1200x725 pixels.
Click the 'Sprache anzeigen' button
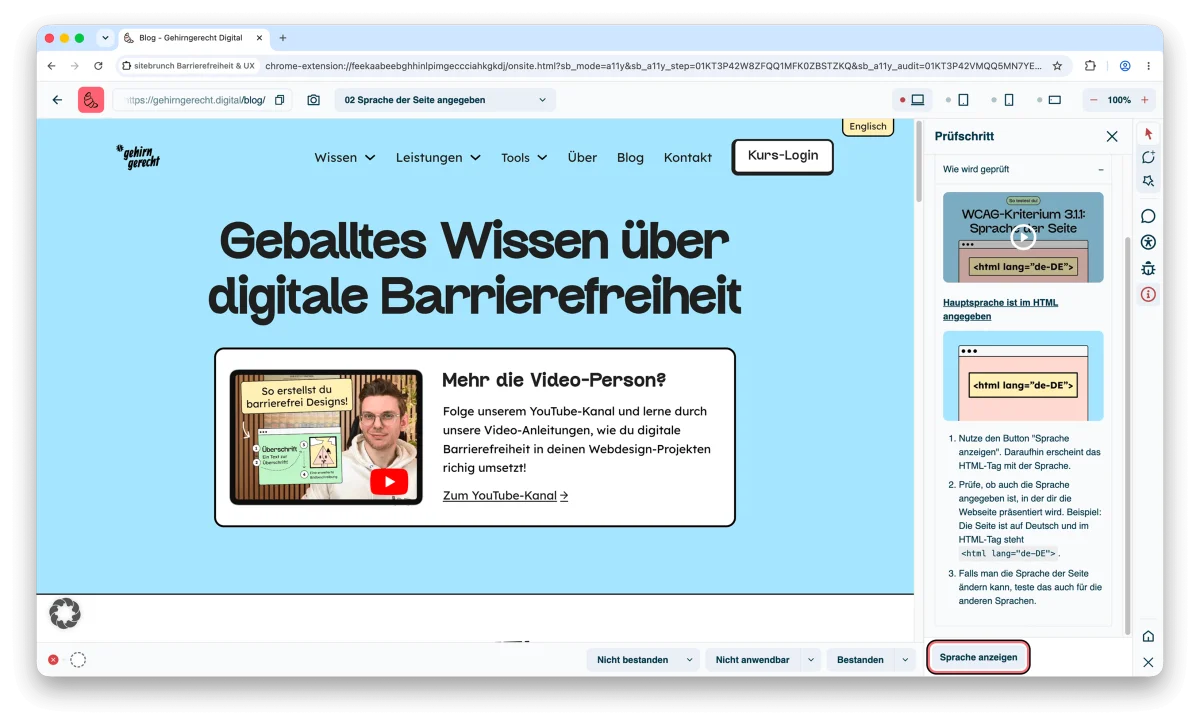tap(978, 657)
